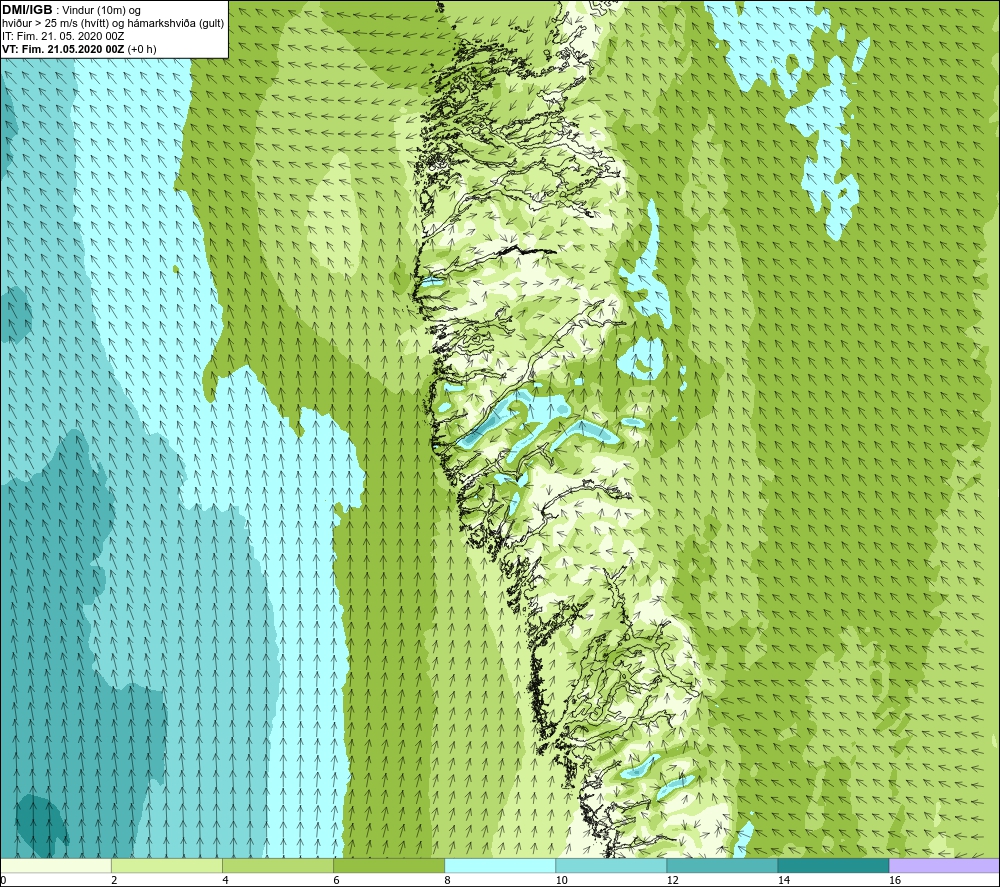1000x887 pixels.
Task: Click the legend scale label 2
Action: [114, 880]
